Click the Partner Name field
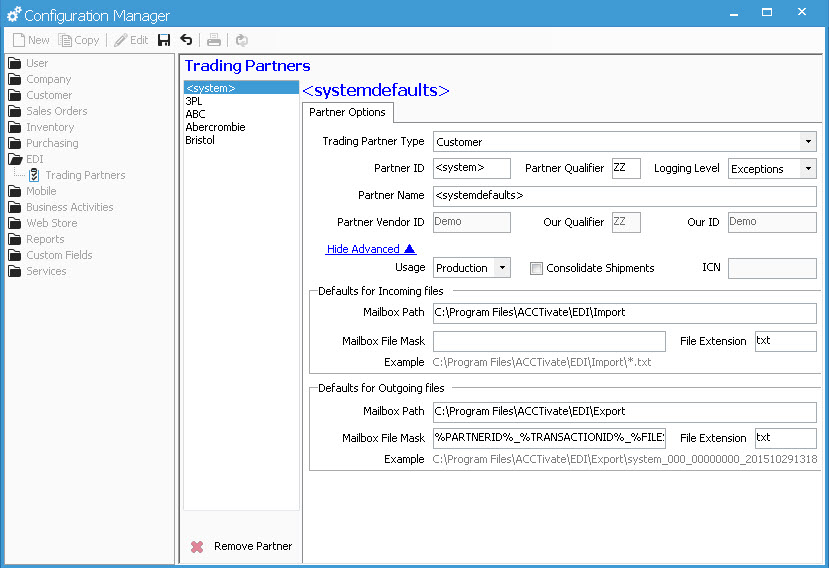Viewport: 829px width, 568px height. [x=624, y=196]
